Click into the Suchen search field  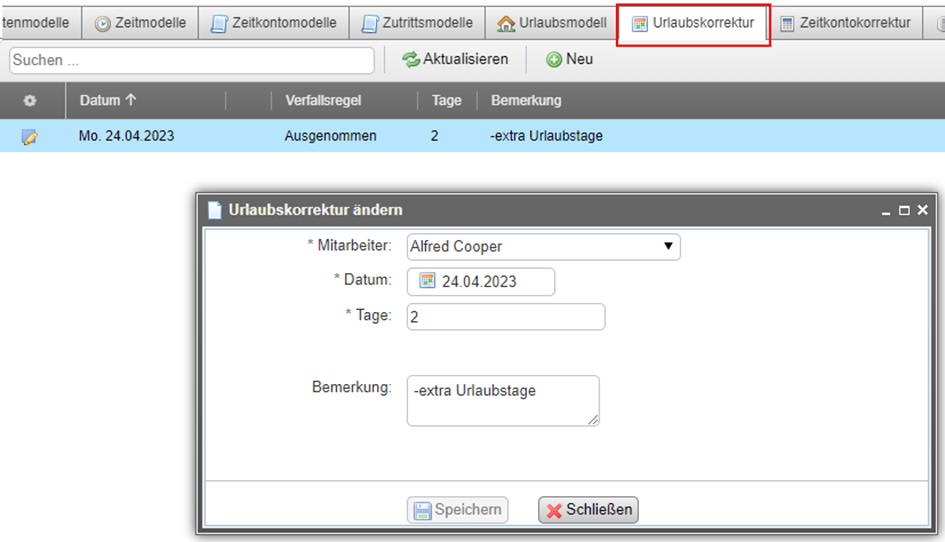coord(192,61)
